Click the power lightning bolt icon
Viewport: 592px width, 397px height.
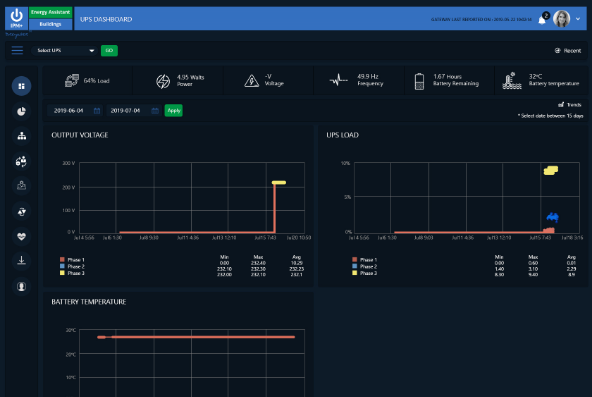click(x=163, y=81)
